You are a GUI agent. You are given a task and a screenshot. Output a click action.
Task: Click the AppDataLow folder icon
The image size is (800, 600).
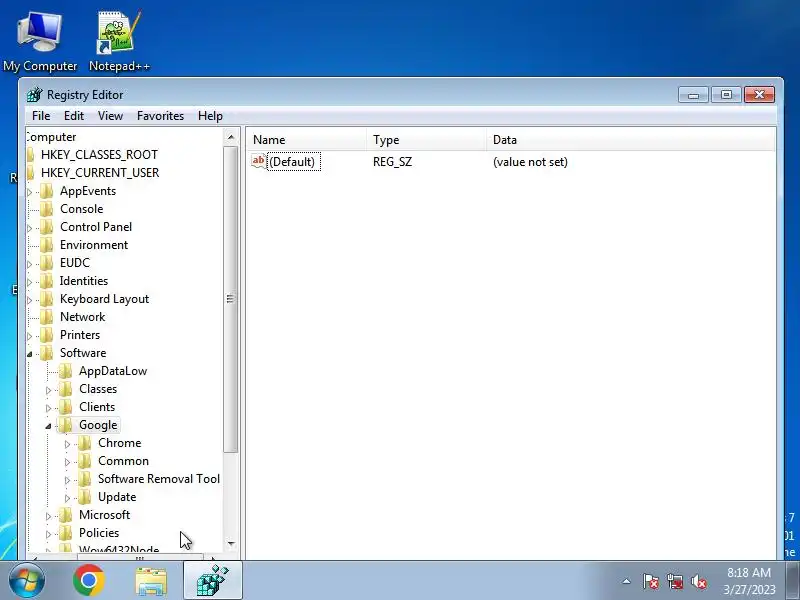click(65, 371)
